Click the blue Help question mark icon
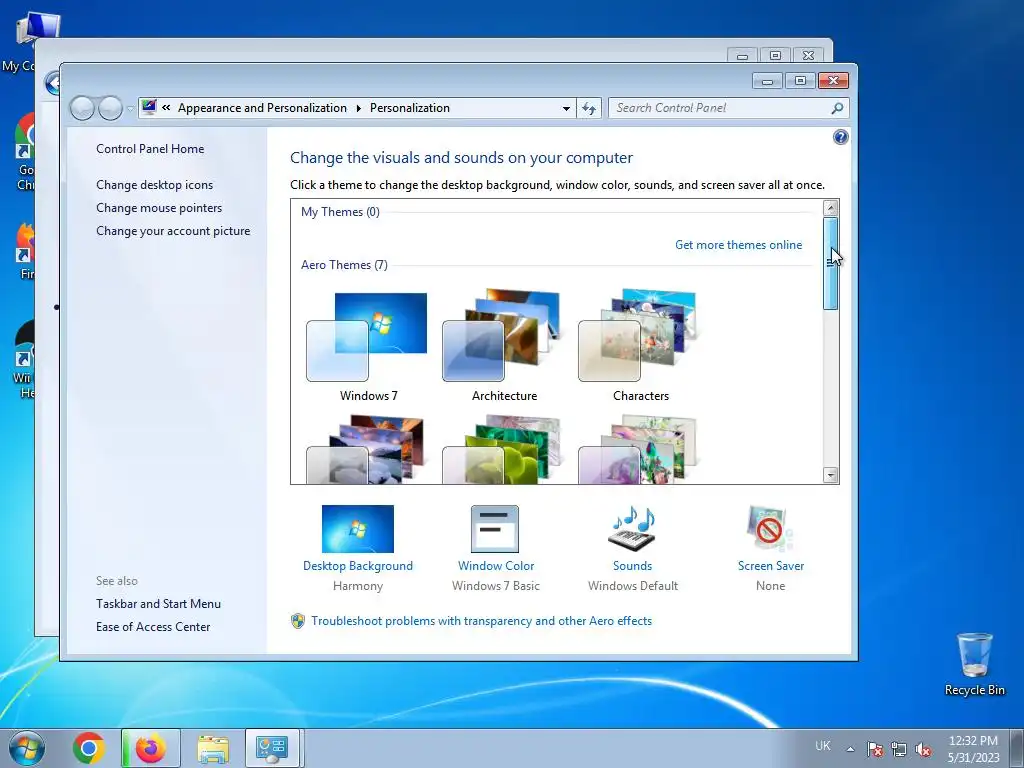Image resolution: width=1024 pixels, height=768 pixels. click(840, 137)
